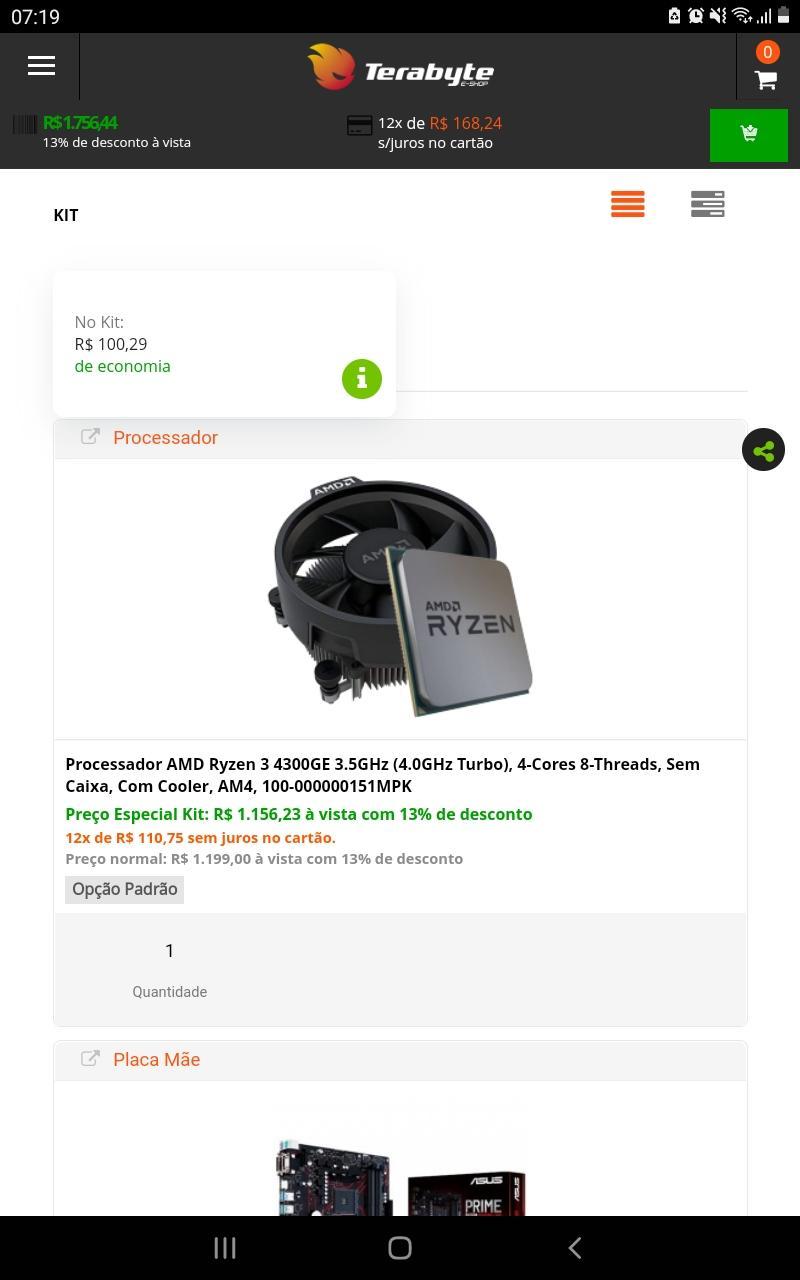Open Android recent apps button
The width and height of the screenshot is (800, 1280).
225,1247
